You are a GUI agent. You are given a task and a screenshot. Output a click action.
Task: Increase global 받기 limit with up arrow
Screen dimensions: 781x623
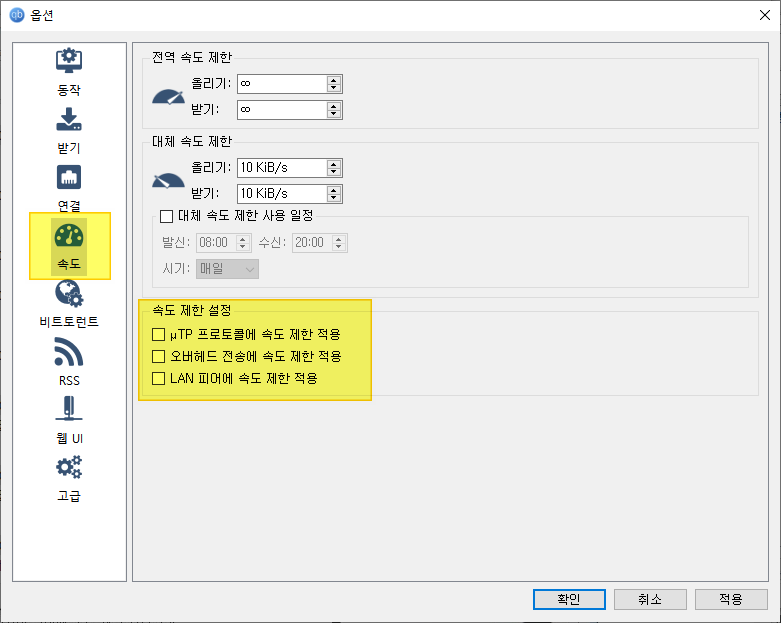point(334,106)
